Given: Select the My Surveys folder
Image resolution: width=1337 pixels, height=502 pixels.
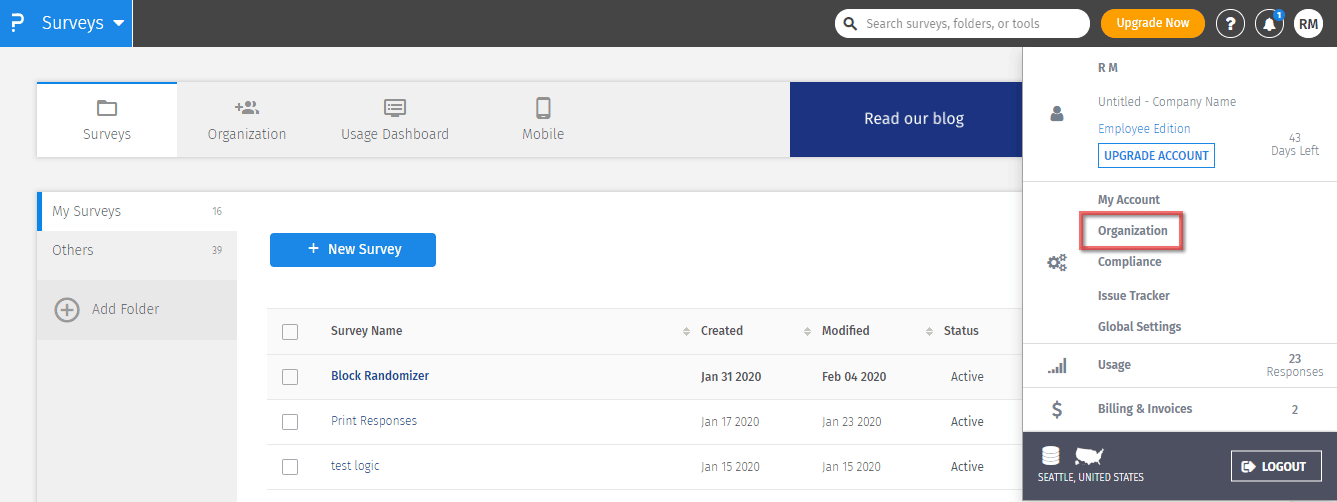Looking at the screenshot, I should (137, 211).
